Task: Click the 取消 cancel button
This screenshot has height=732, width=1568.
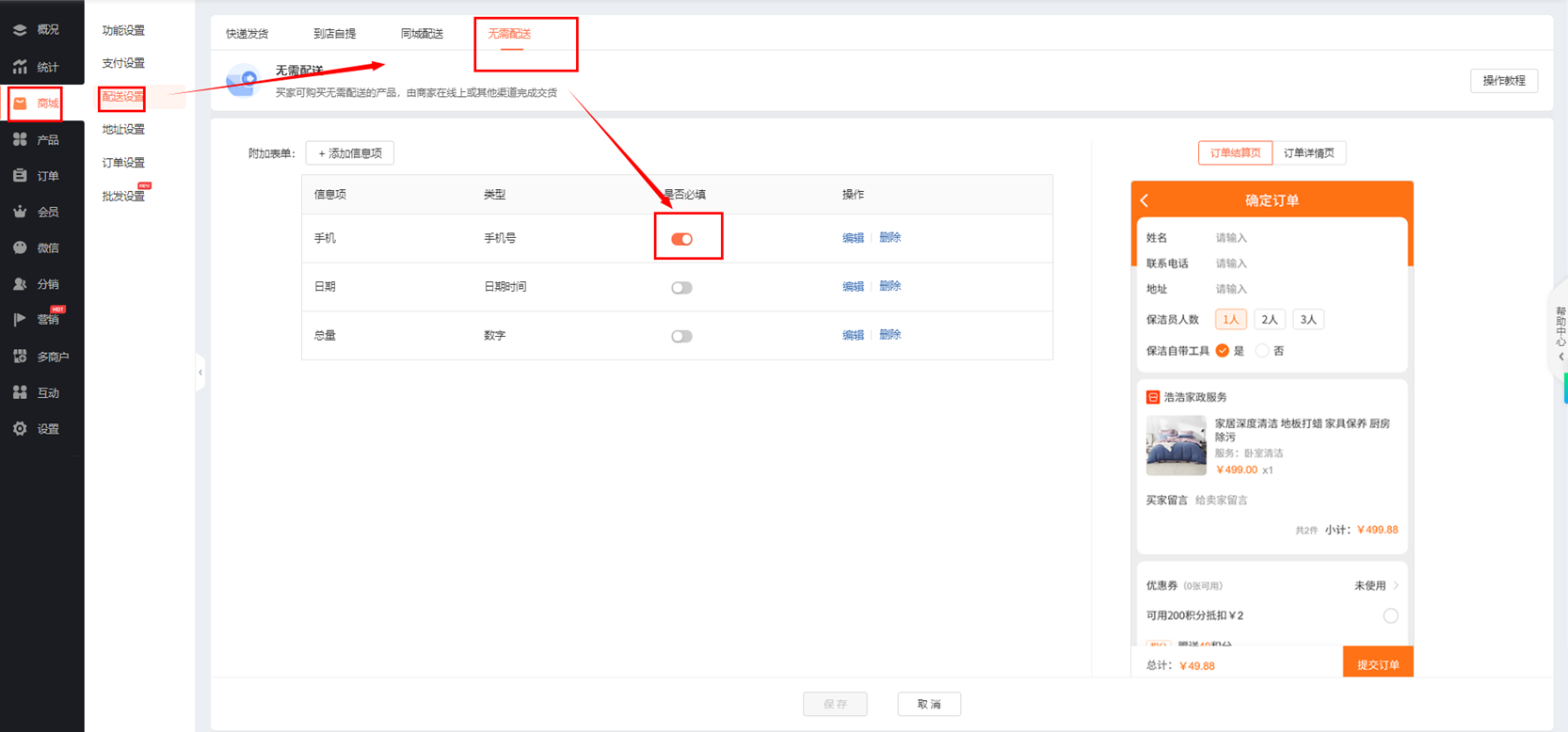Action: click(x=929, y=704)
